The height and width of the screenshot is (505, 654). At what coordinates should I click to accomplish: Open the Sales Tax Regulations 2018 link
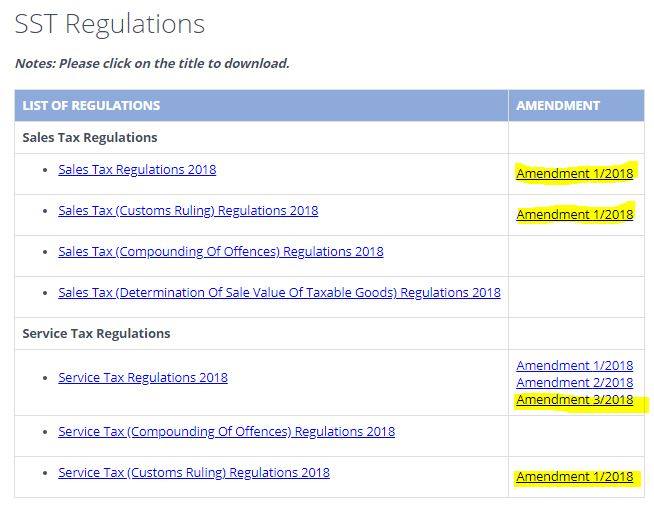click(x=137, y=170)
